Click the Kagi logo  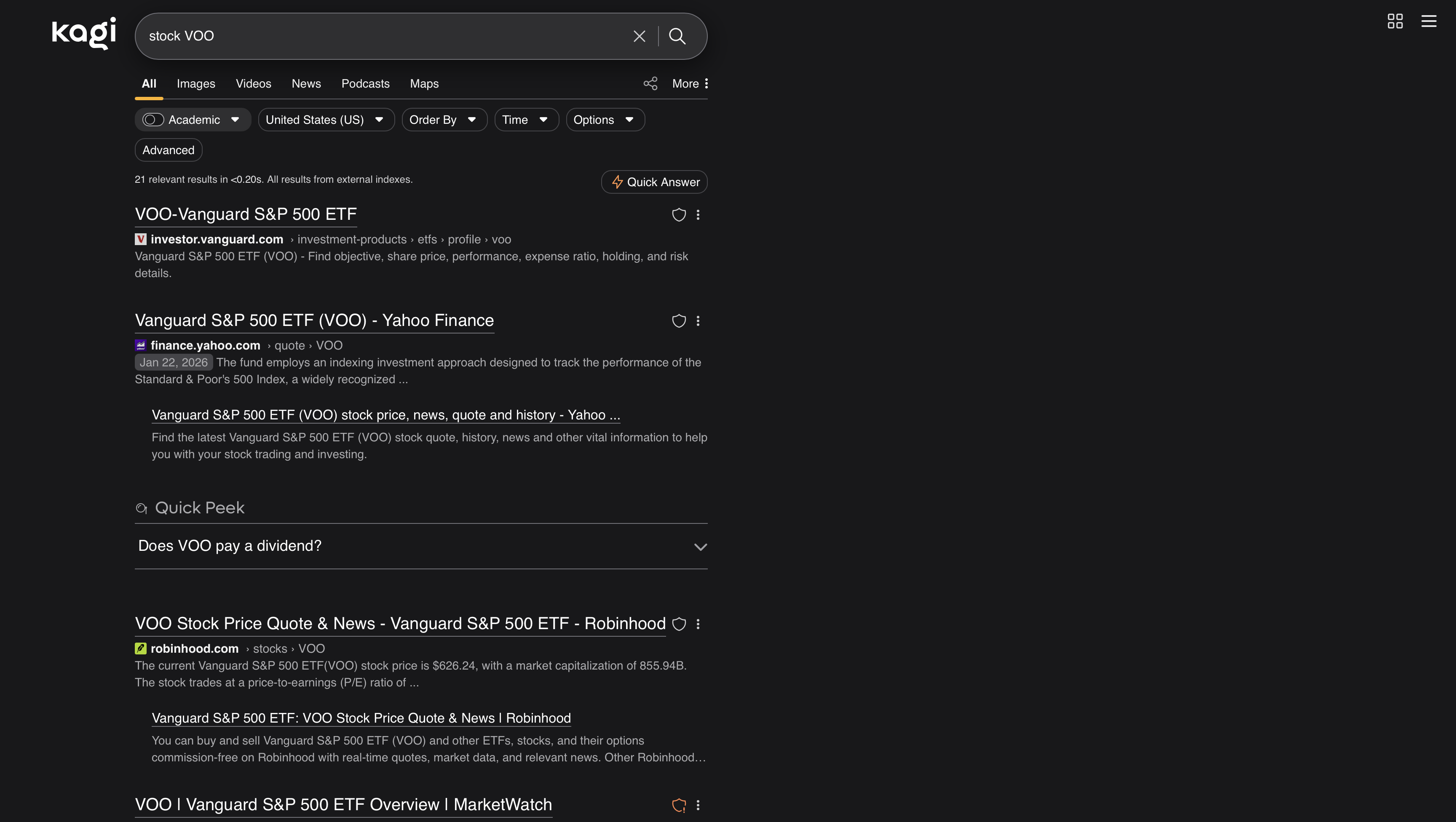pyautogui.click(x=83, y=33)
